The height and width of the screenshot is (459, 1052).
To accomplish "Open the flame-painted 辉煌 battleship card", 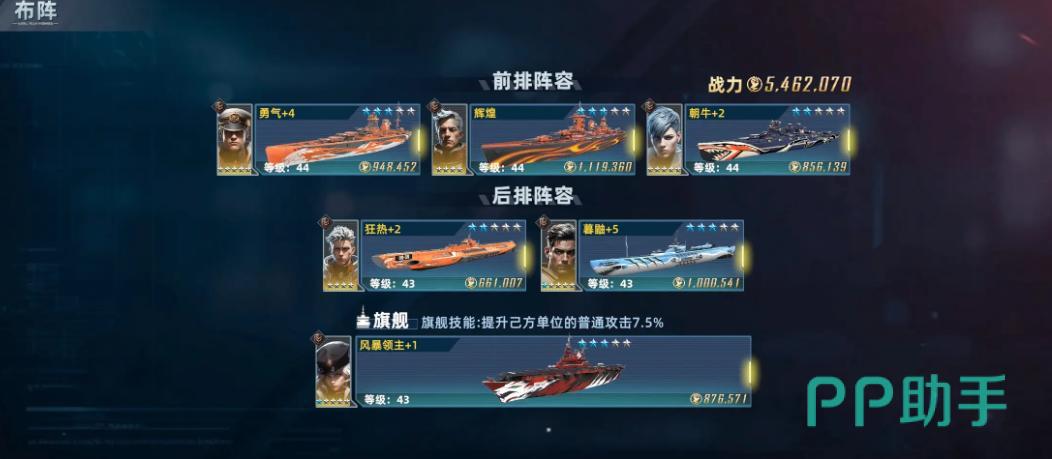I will pos(552,140).
